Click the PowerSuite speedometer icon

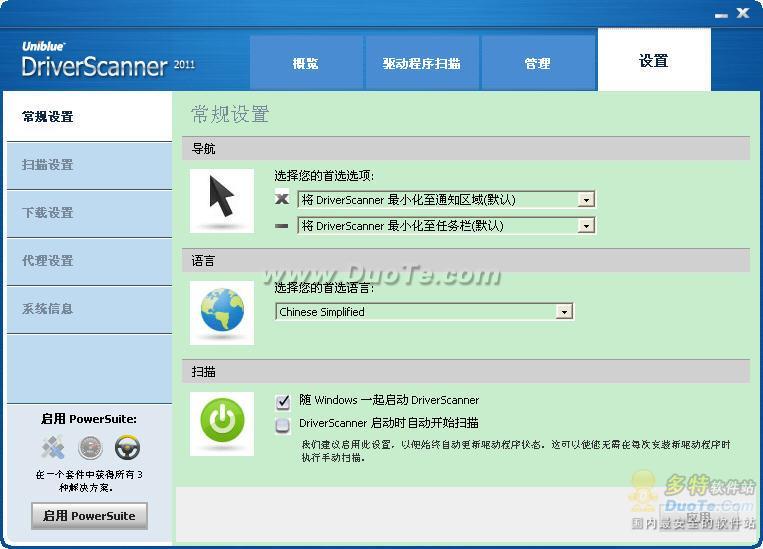click(x=91, y=447)
